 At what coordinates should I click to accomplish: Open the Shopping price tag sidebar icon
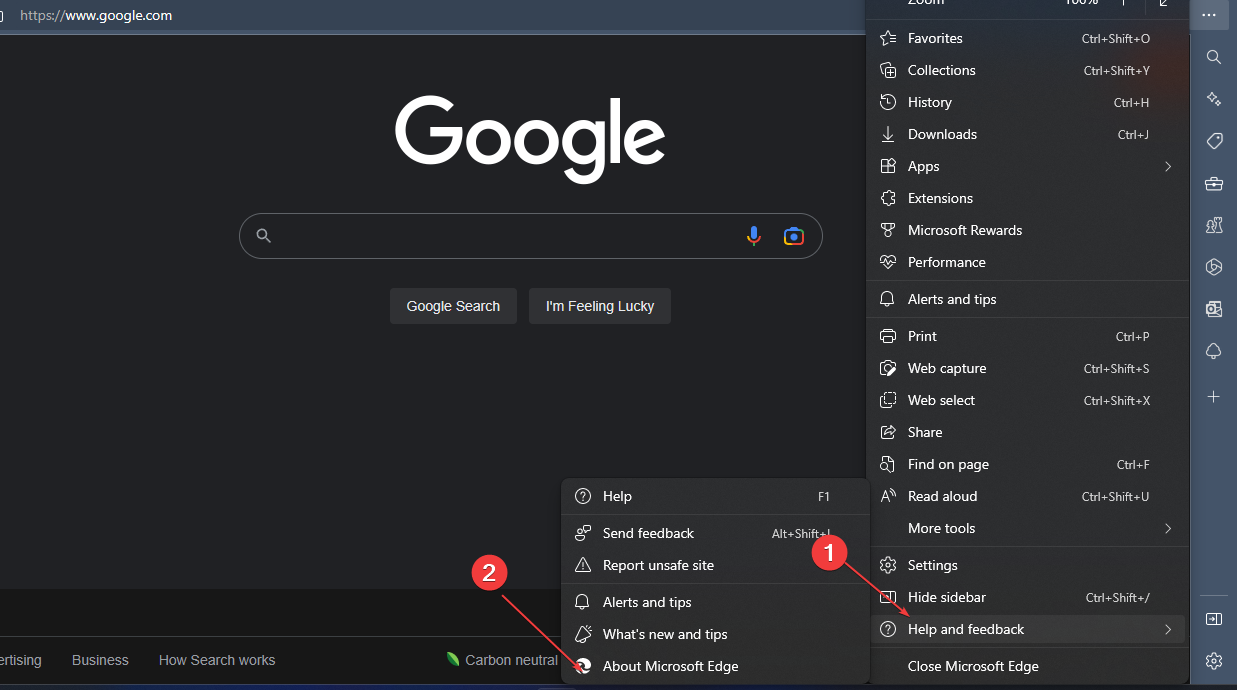pyautogui.click(x=1213, y=141)
